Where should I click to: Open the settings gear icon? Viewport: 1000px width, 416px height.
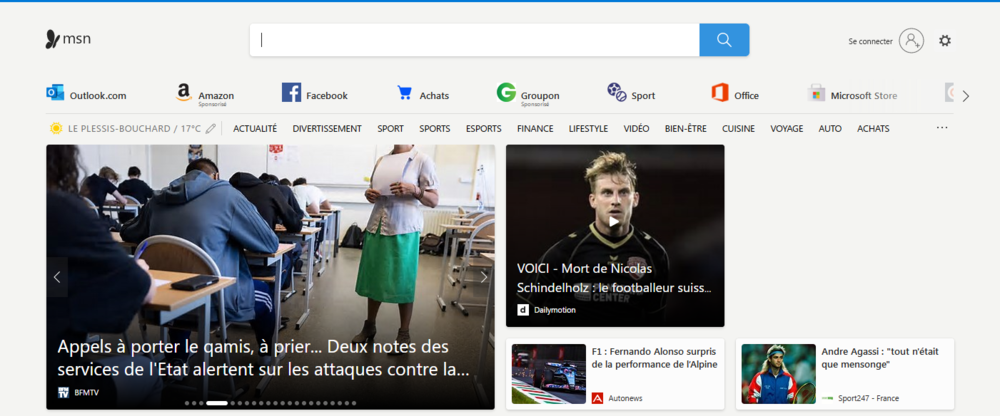click(945, 41)
